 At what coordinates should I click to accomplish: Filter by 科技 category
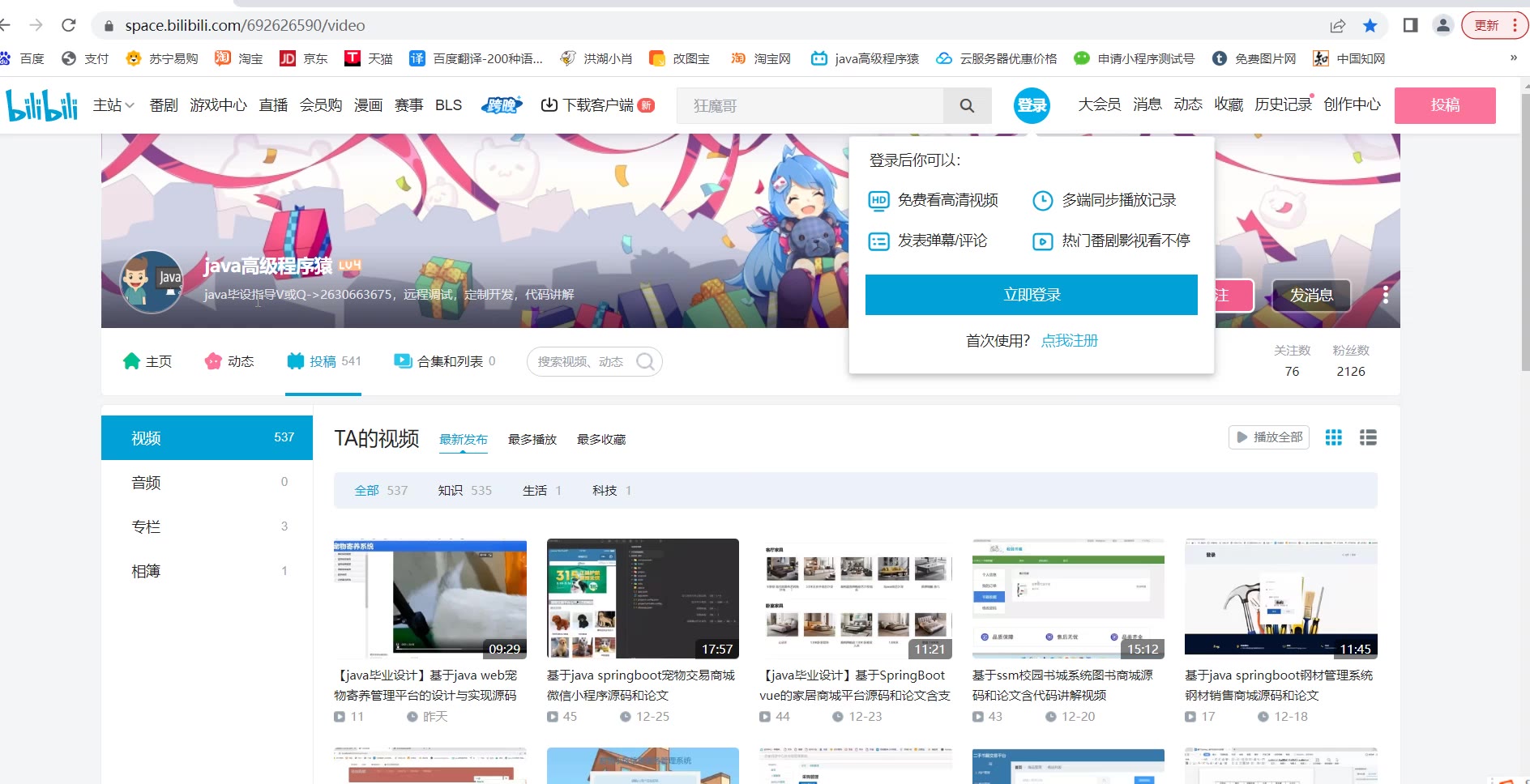click(x=612, y=490)
